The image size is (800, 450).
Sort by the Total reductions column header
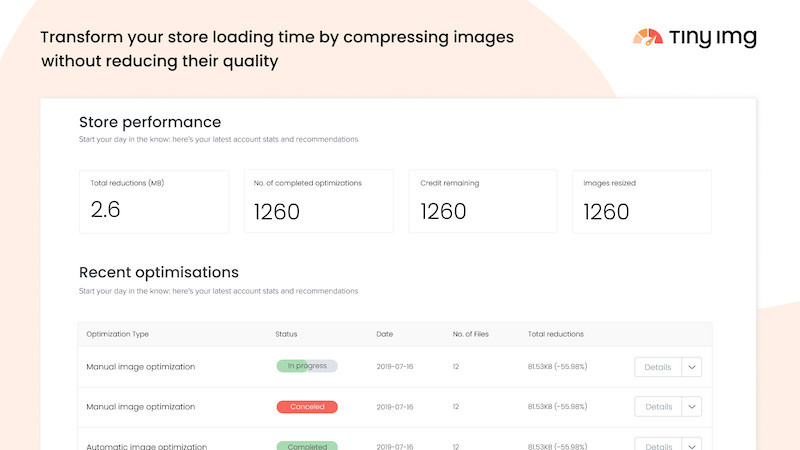pyautogui.click(x=556, y=334)
